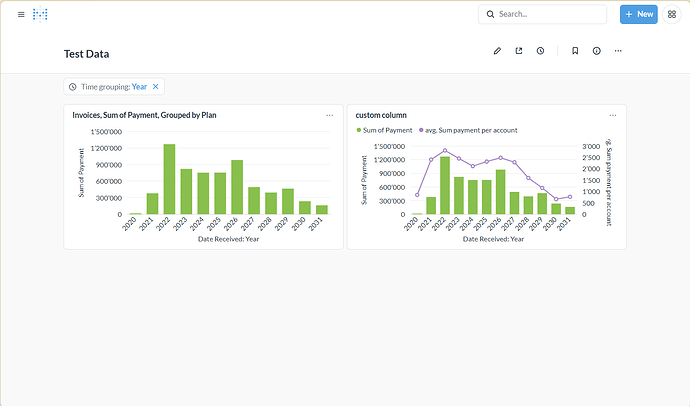This screenshot has width=690, height=406.
Task: Open the dashboard header more options menu
Action: pos(618,51)
